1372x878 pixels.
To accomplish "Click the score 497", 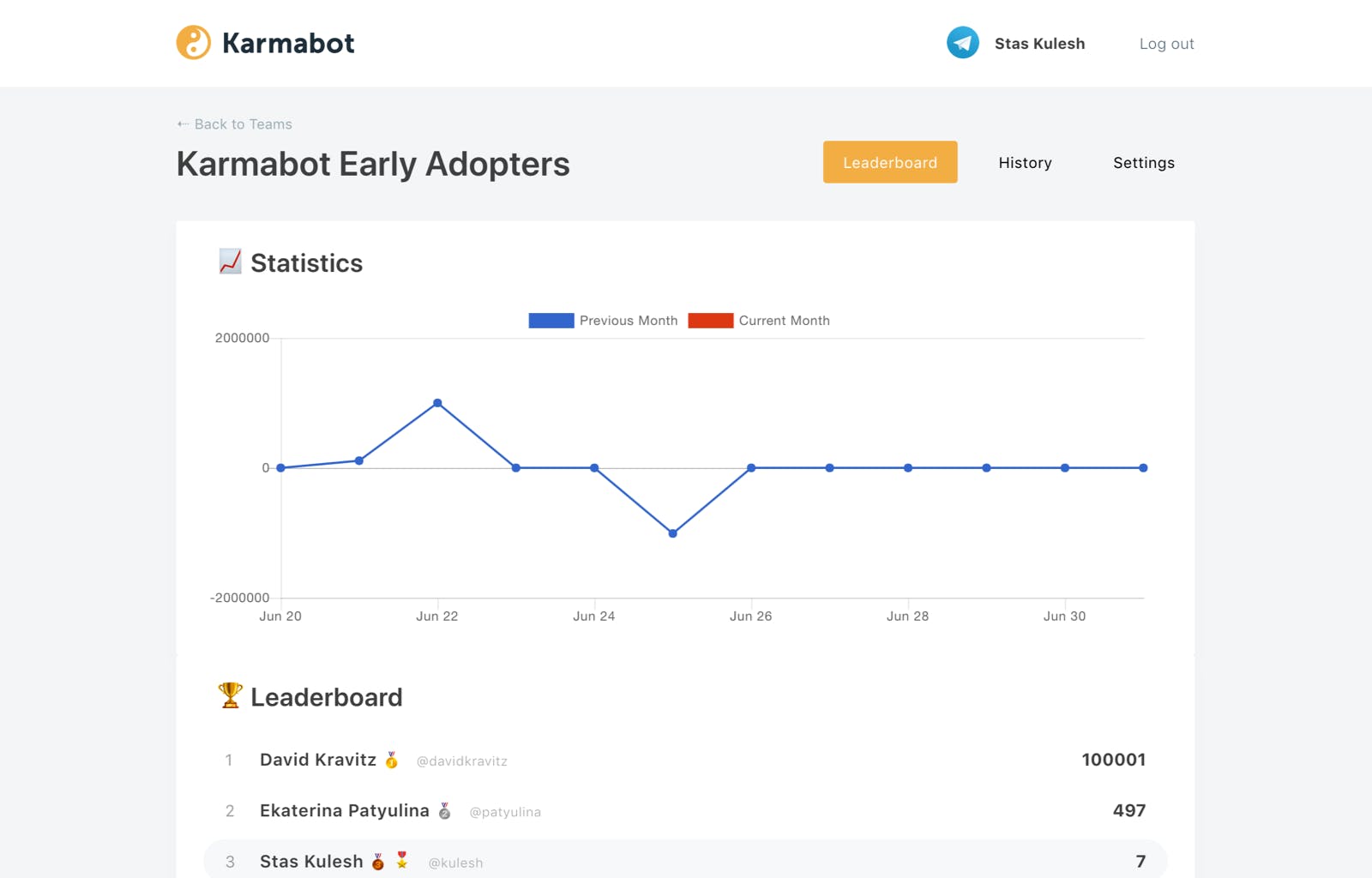I will click(x=1129, y=810).
